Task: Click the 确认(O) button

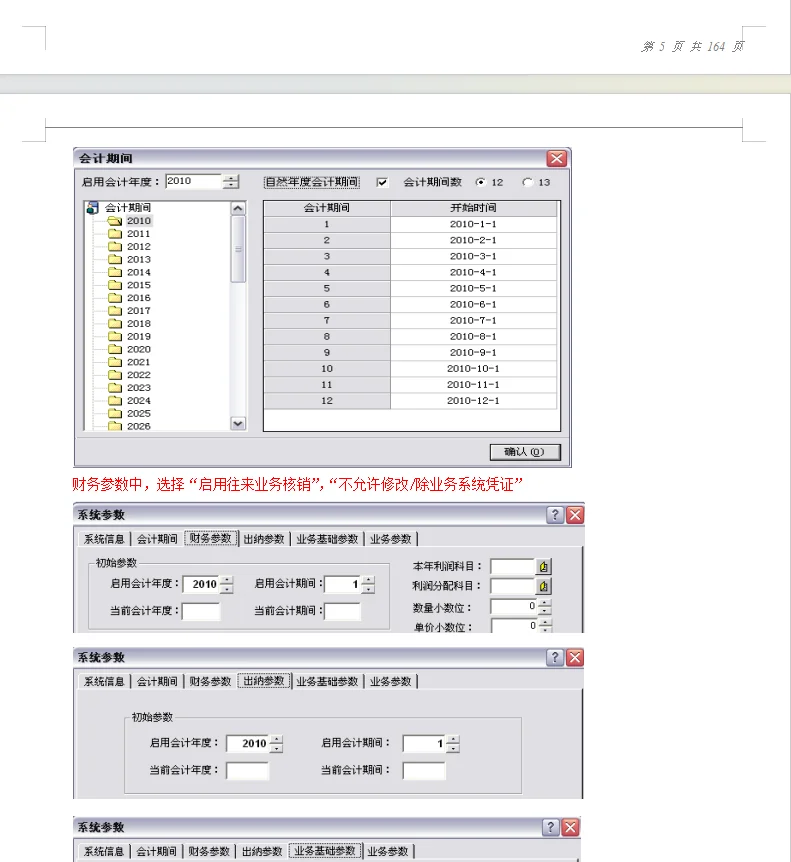Action: tap(525, 452)
